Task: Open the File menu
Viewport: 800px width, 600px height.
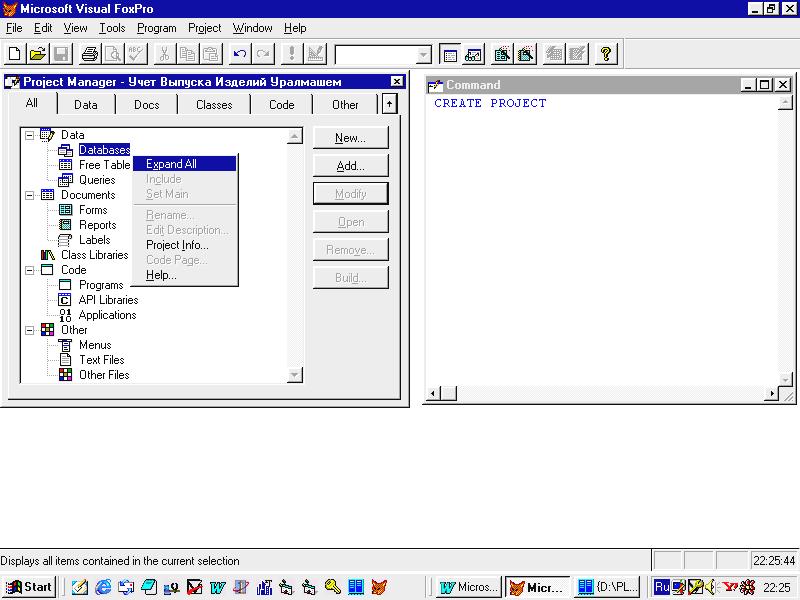Action: click(14, 28)
